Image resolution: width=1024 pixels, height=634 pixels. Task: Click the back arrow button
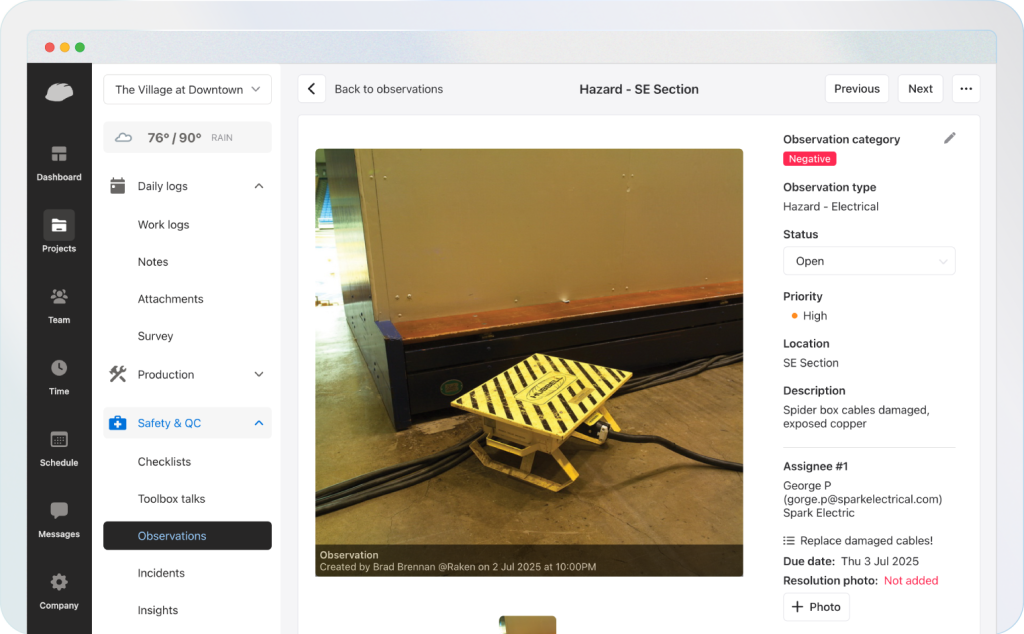pos(311,89)
